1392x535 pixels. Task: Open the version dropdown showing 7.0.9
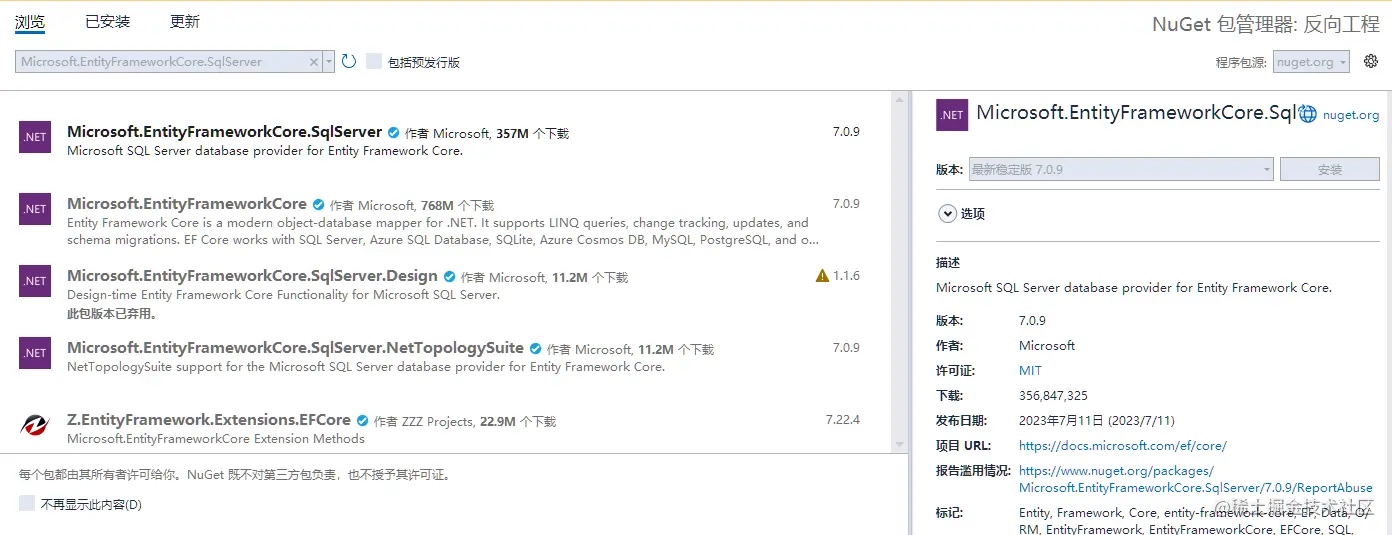(x=1121, y=169)
